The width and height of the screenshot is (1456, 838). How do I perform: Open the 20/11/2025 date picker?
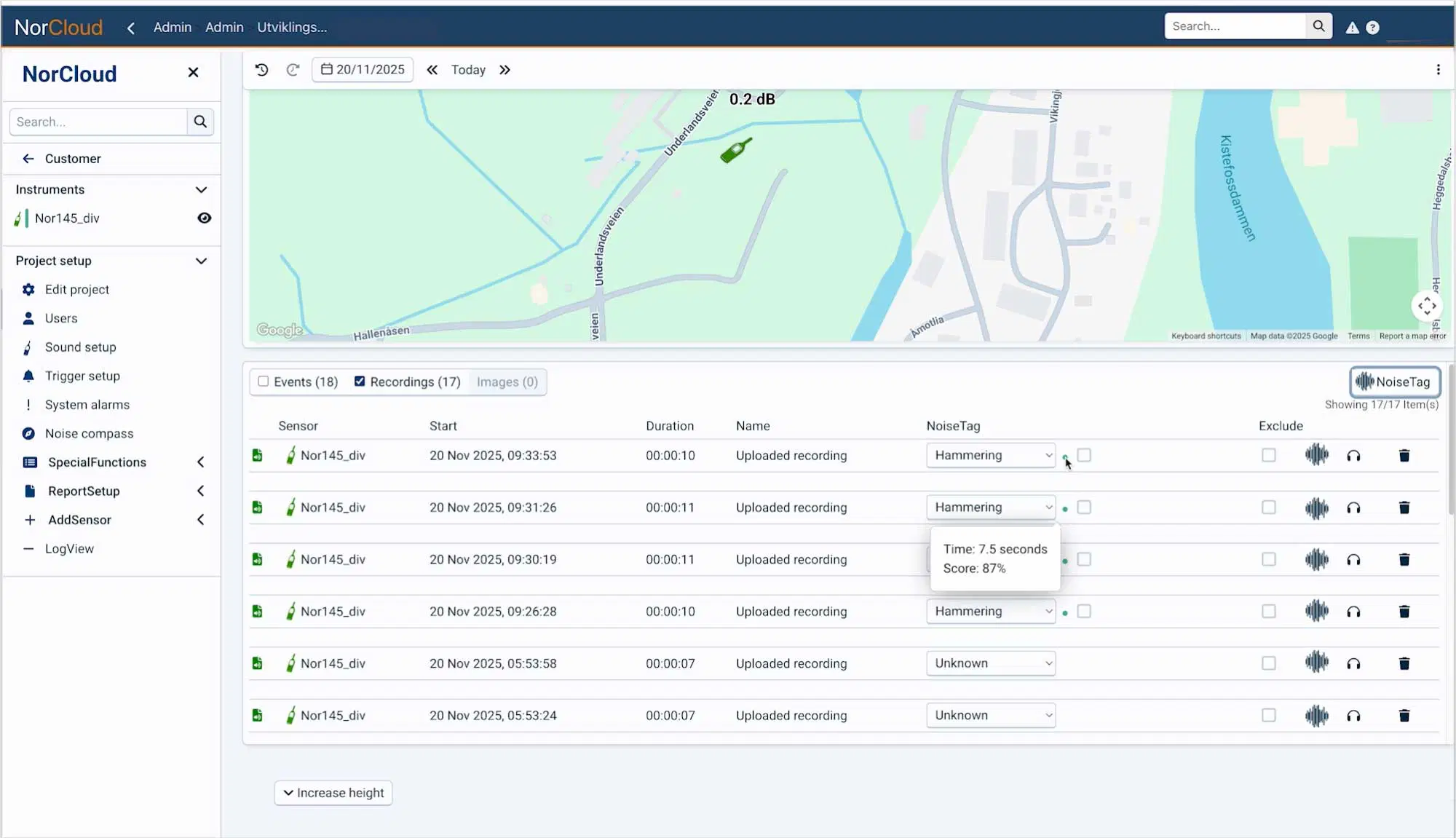click(363, 70)
